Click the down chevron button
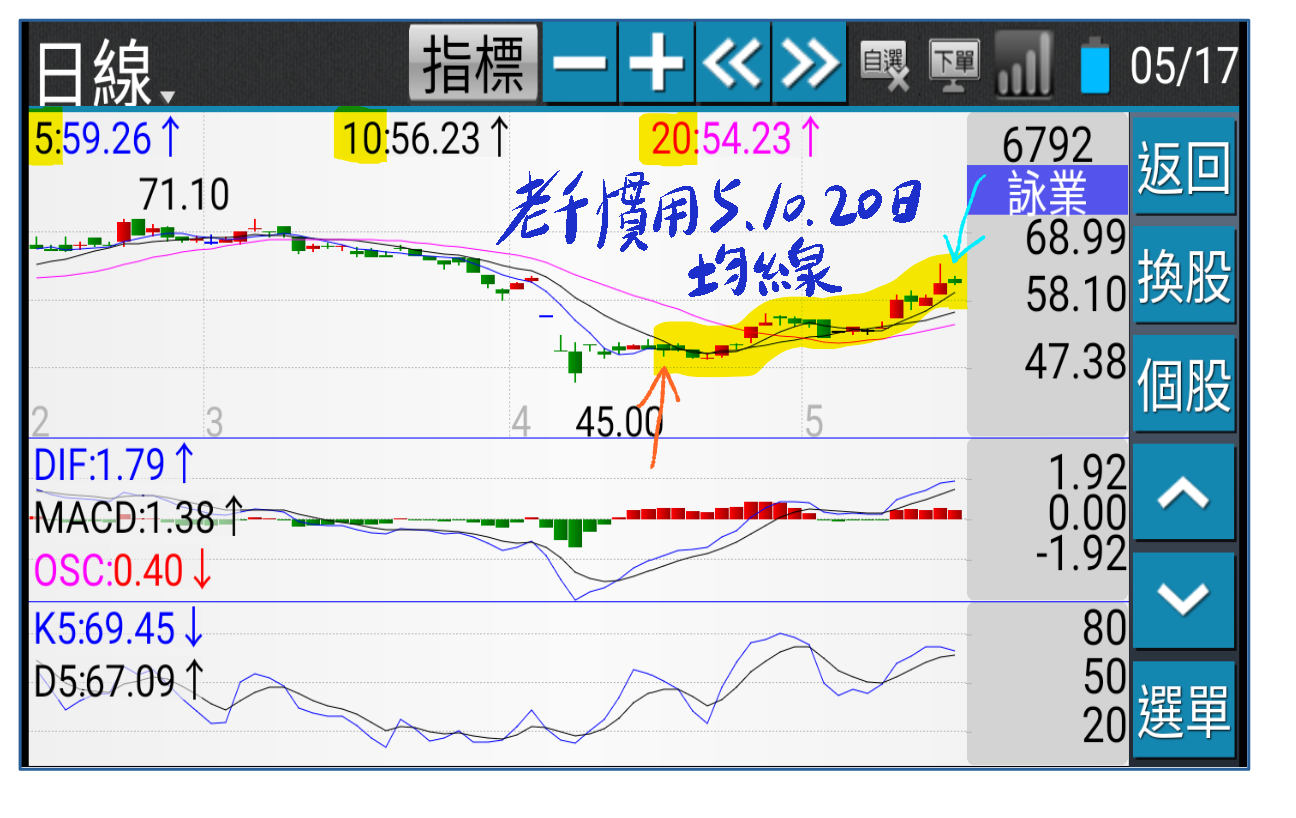The image size is (1296, 818). click(x=1183, y=600)
